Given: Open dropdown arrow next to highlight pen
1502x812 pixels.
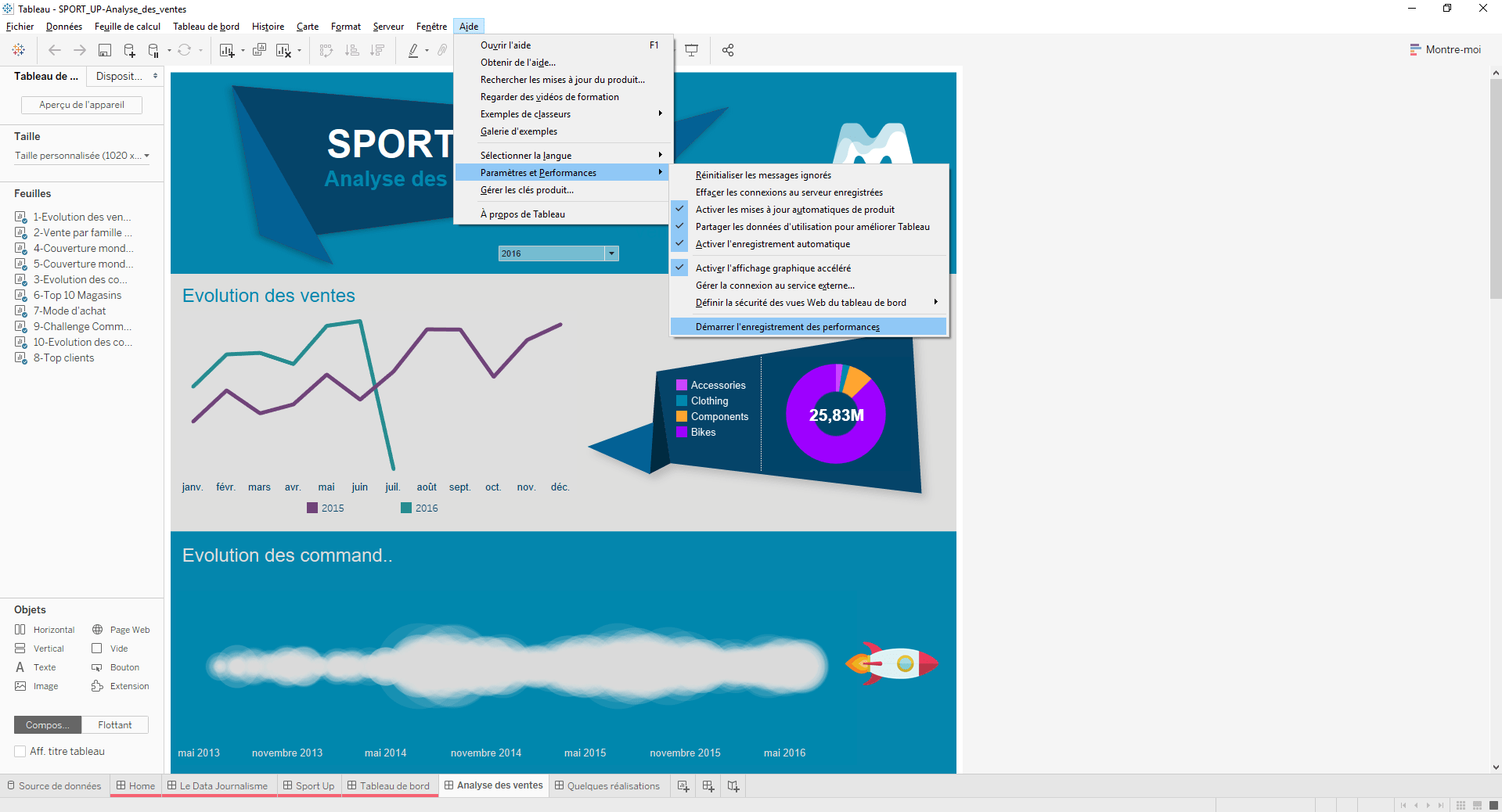Looking at the screenshot, I should point(427,51).
